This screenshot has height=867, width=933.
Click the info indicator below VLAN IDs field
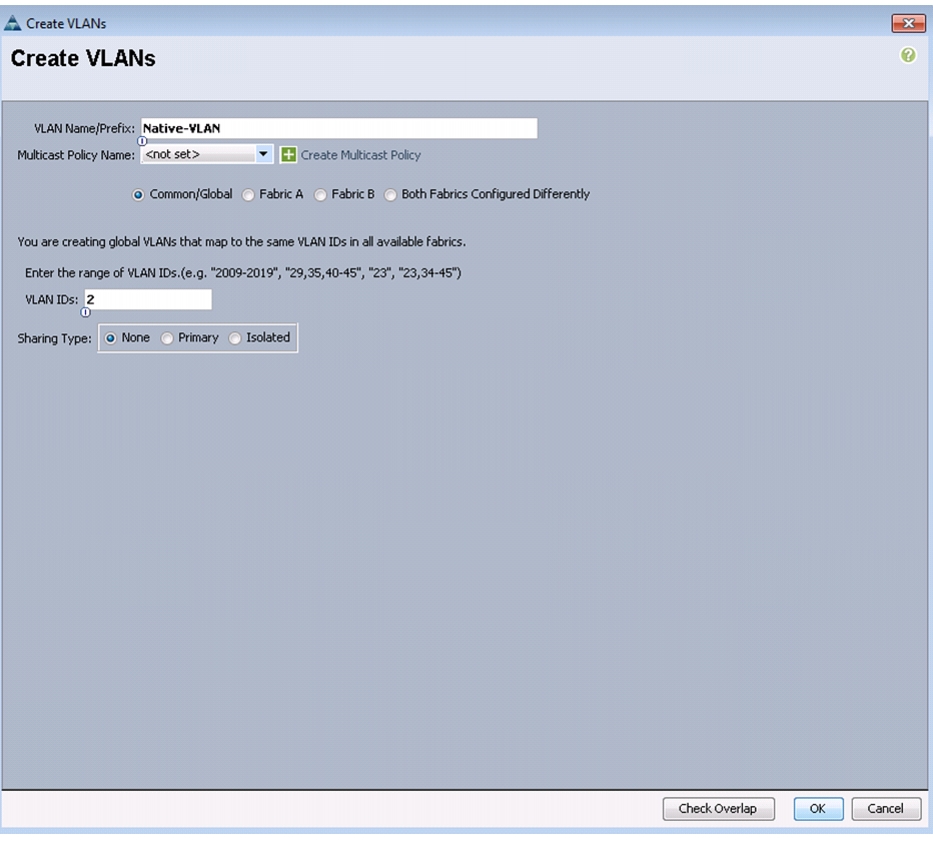tap(86, 312)
